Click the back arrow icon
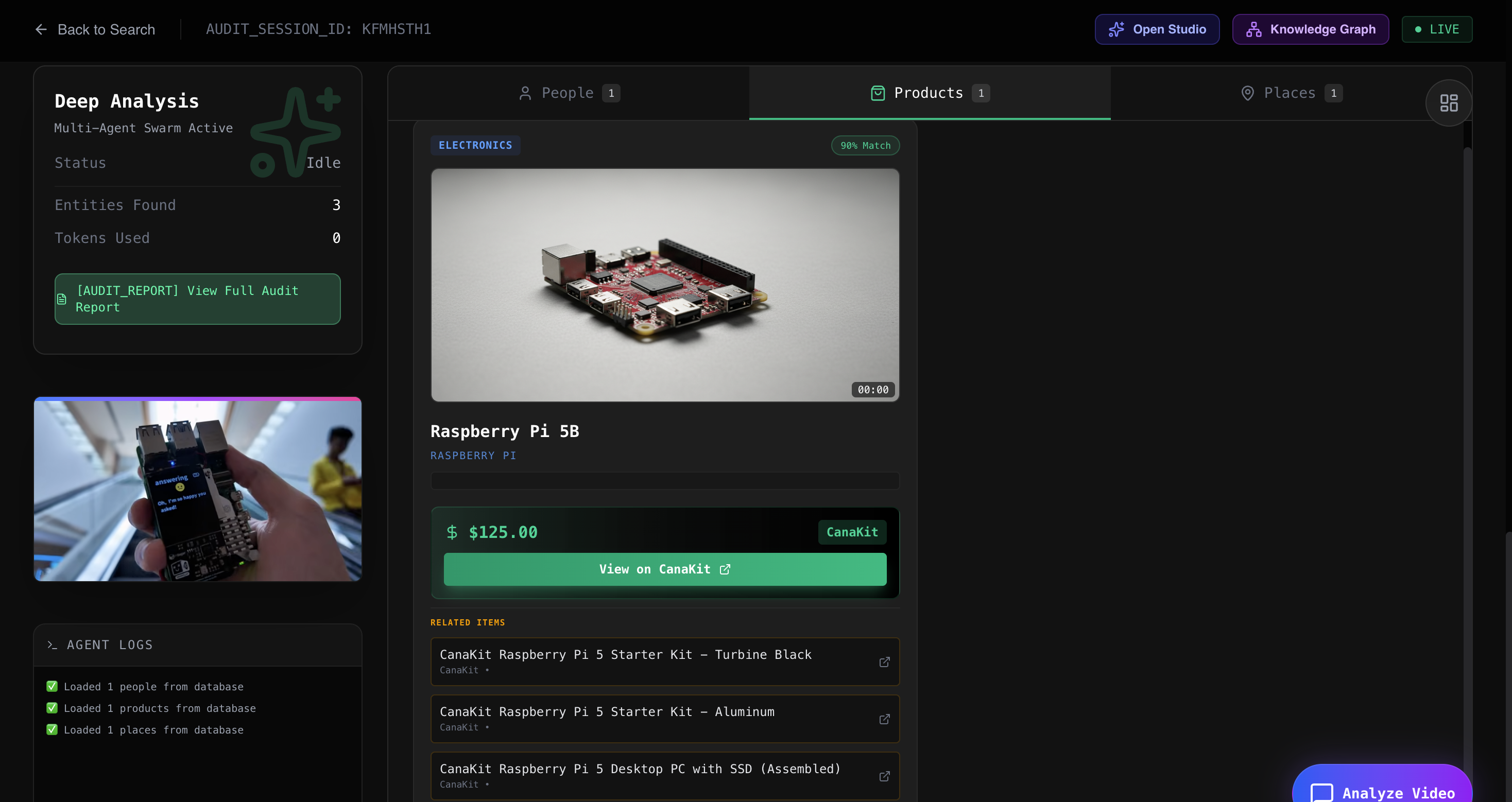 (x=41, y=29)
